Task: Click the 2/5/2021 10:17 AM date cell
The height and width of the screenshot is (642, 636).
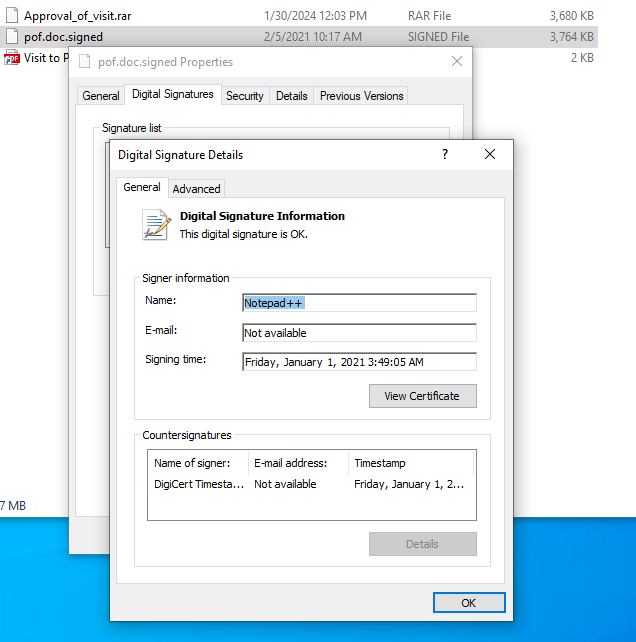Action: tap(312, 37)
